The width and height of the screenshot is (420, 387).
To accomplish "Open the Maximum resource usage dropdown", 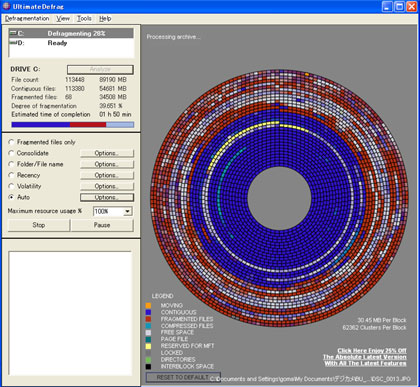I will coord(127,211).
